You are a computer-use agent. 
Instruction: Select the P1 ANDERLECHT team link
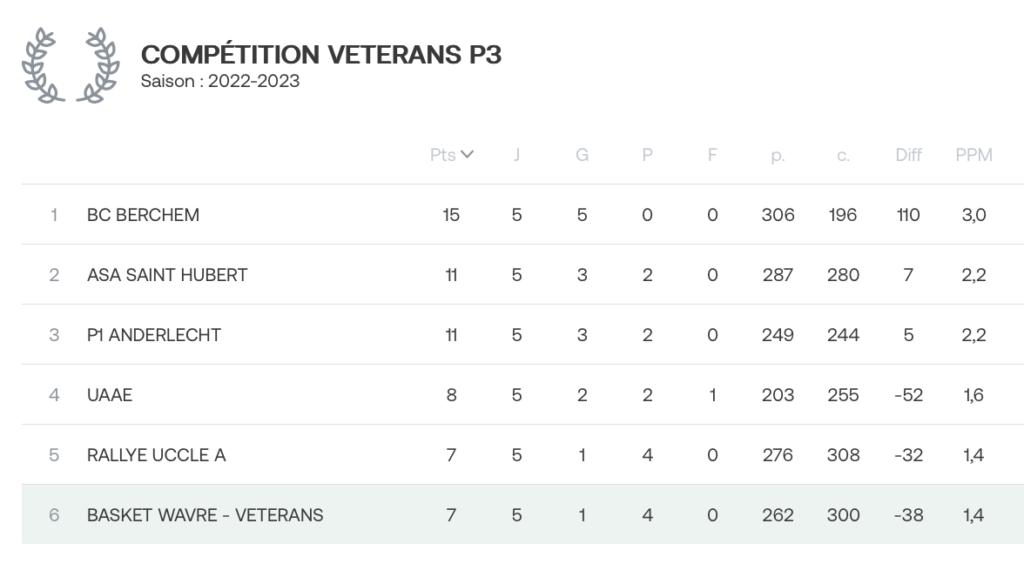click(x=154, y=335)
